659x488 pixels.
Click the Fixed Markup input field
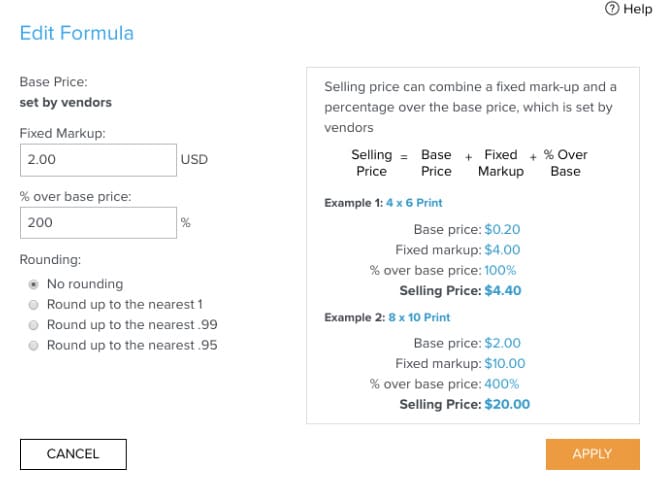(98, 160)
